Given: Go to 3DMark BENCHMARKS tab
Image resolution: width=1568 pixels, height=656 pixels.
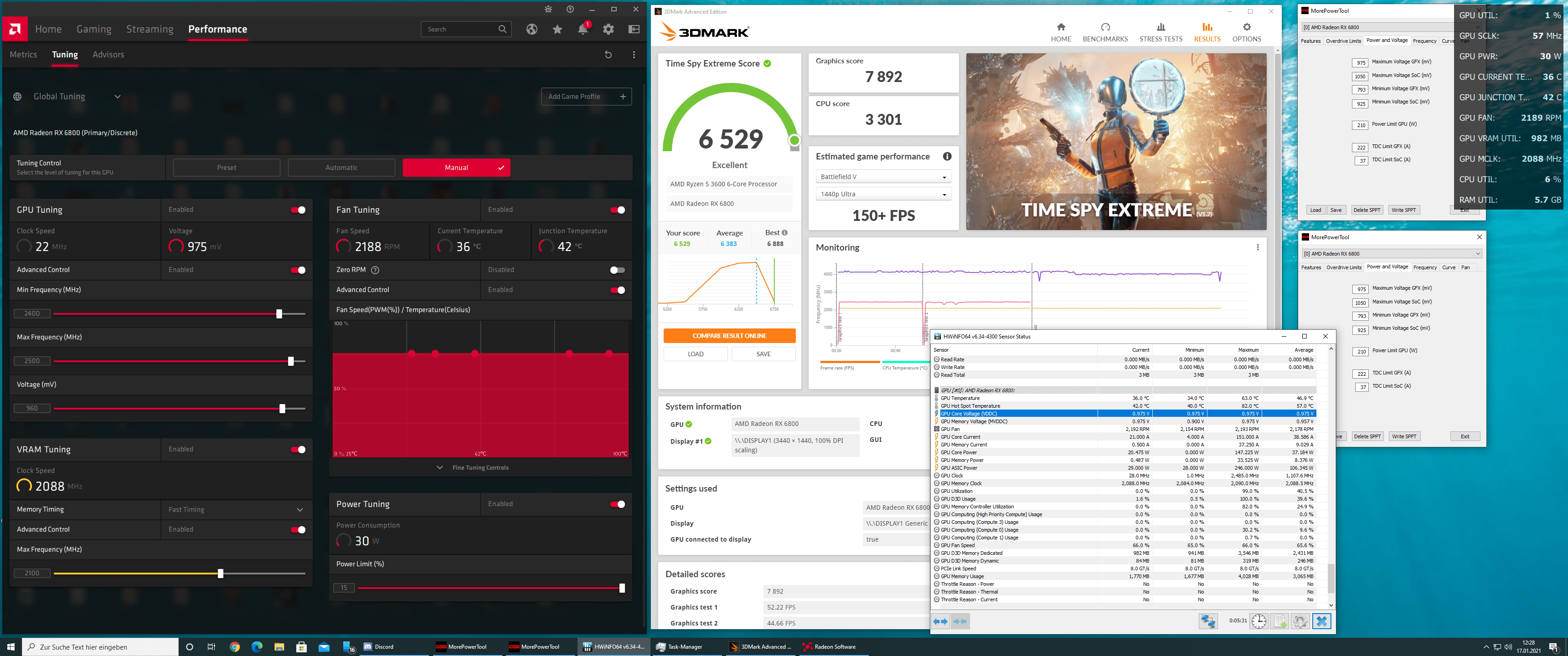Looking at the screenshot, I should (1105, 32).
